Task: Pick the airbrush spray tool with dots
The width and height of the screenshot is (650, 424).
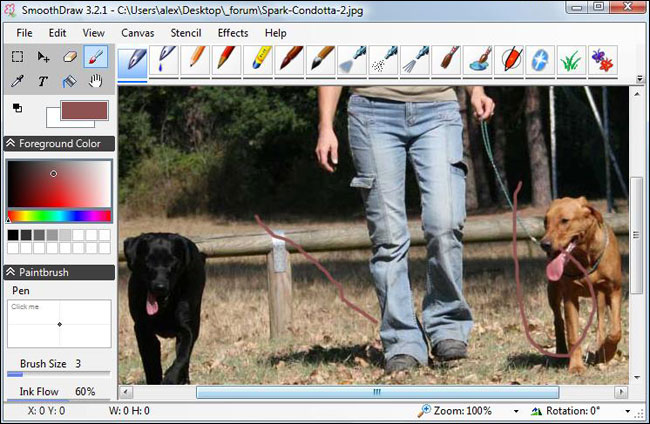Action: pos(382,60)
